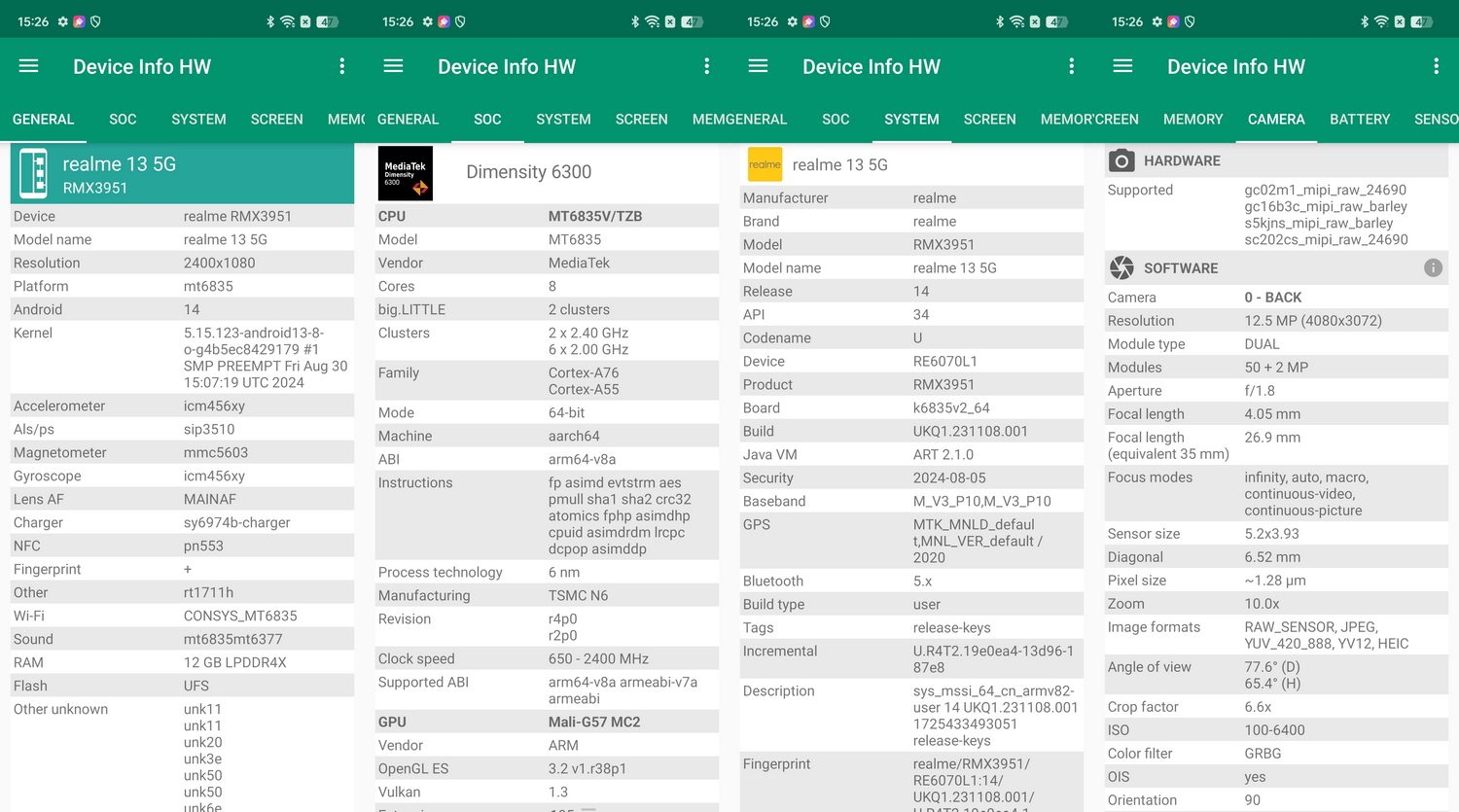Select the SYSTEM tab on the Dimensity 6300 screen
The image size is (1459, 812).
coord(563,119)
